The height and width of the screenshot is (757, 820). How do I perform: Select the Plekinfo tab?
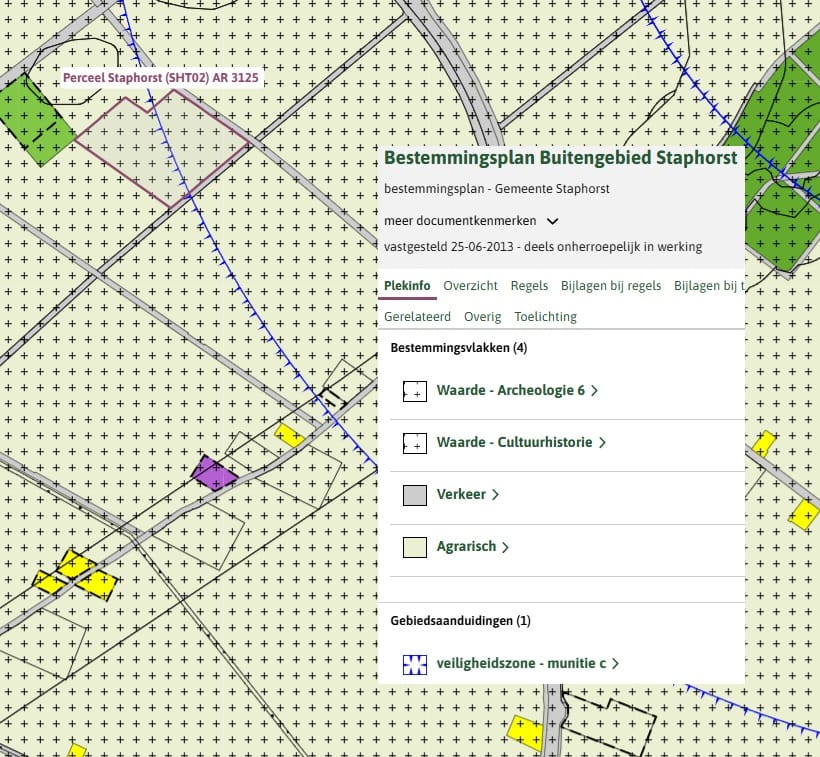pyautogui.click(x=407, y=286)
